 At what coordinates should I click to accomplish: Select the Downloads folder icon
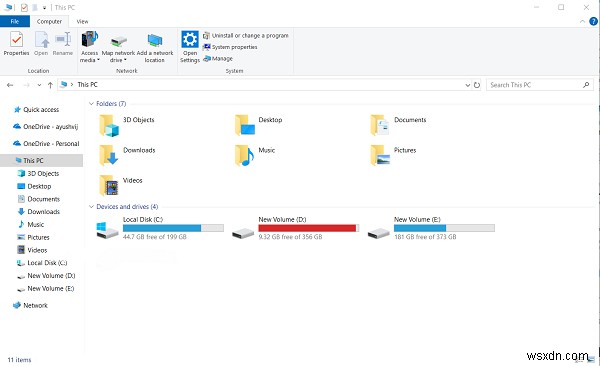109,155
